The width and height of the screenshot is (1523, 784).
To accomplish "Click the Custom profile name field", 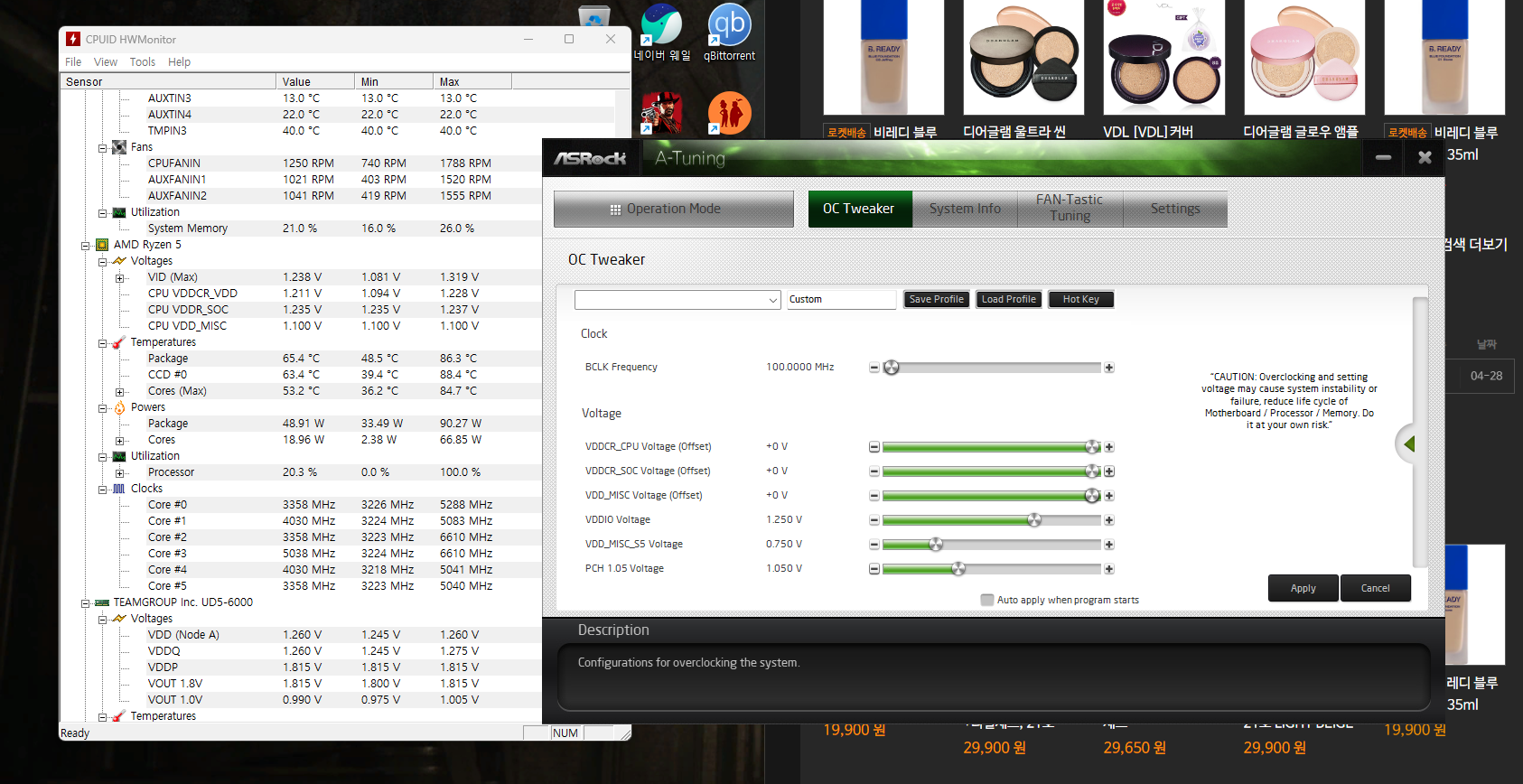I will 841,300.
